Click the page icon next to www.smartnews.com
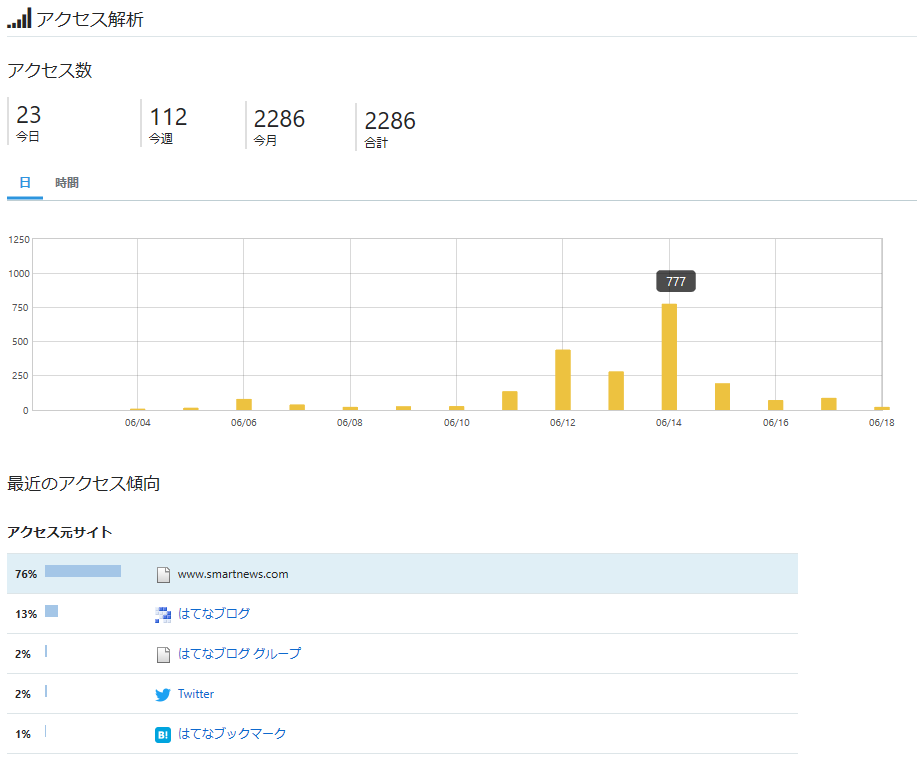Screen dimensions: 917x773 pos(163,575)
